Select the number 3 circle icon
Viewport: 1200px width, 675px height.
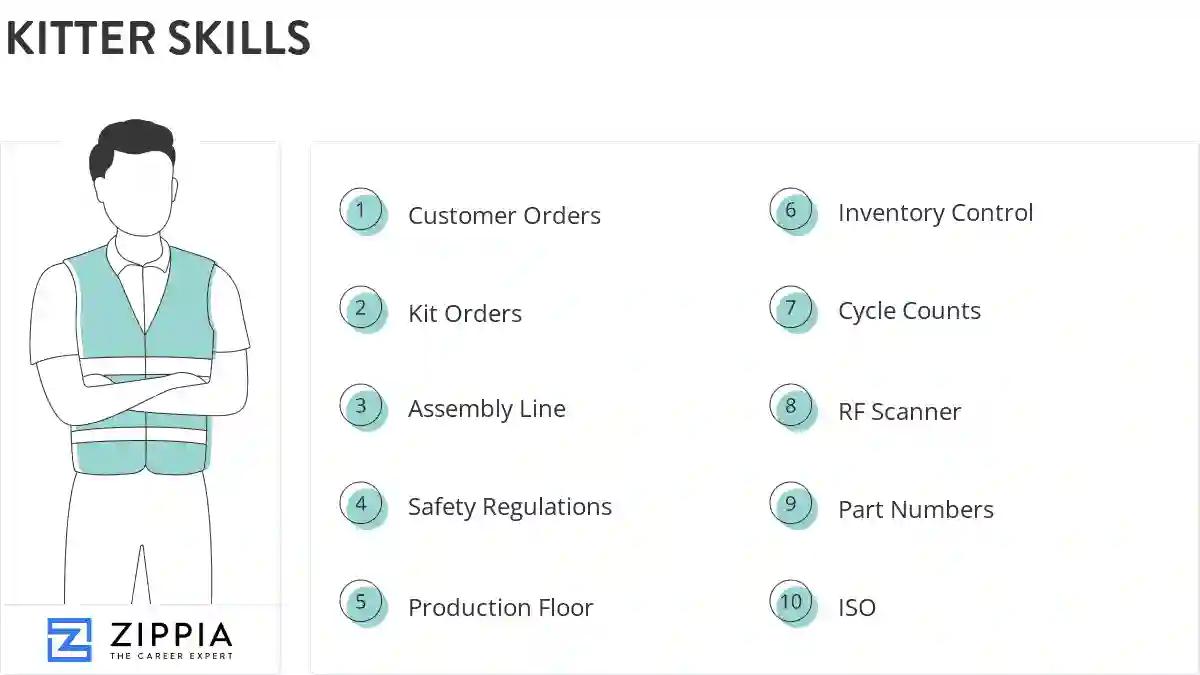361,406
